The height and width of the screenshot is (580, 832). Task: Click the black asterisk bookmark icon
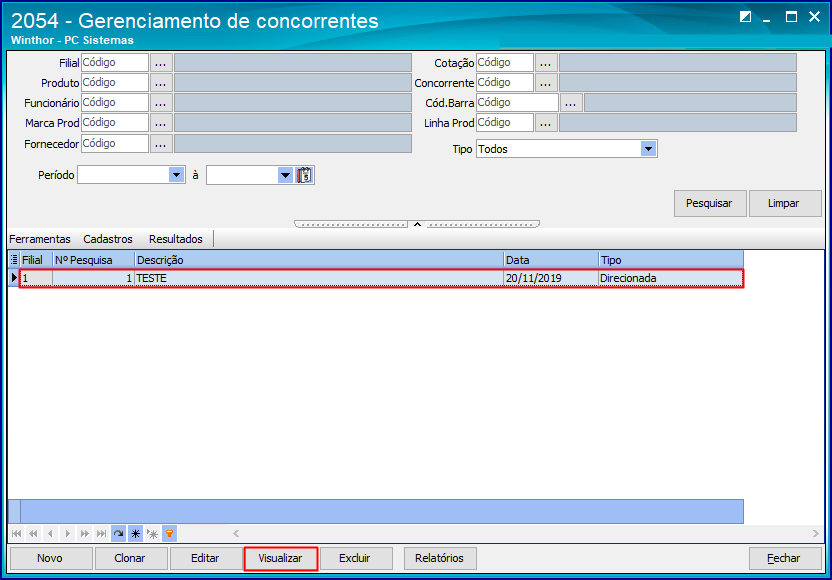pyautogui.click(x=135, y=533)
